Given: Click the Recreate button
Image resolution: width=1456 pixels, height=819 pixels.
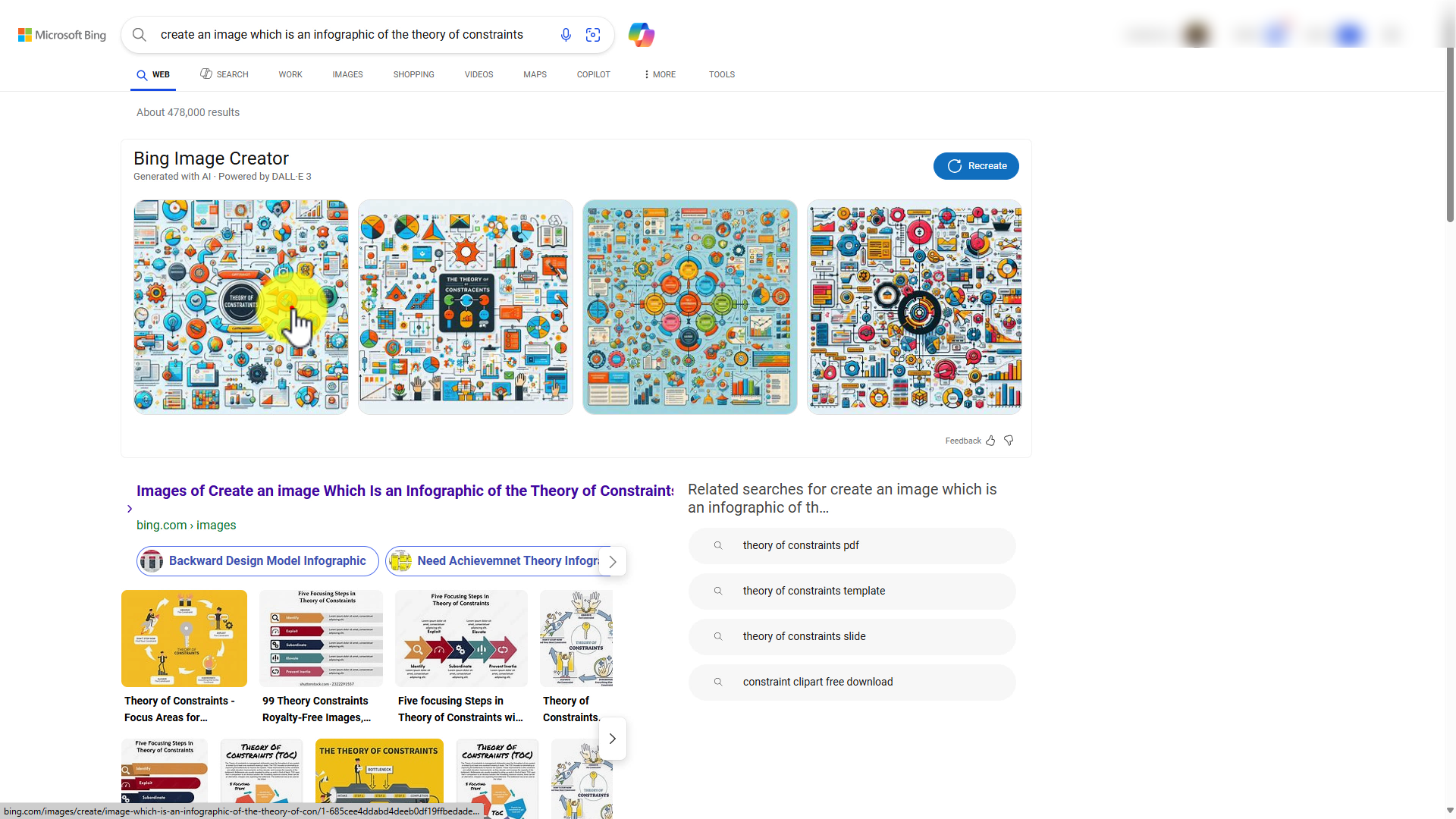Looking at the screenshot, I should (x=976, y=166).
